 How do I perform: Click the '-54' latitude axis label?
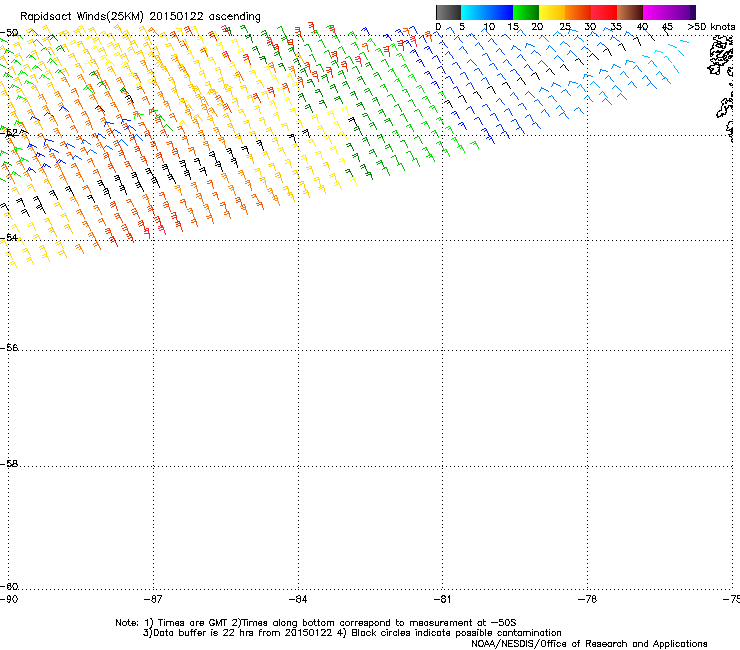(9, 237)
